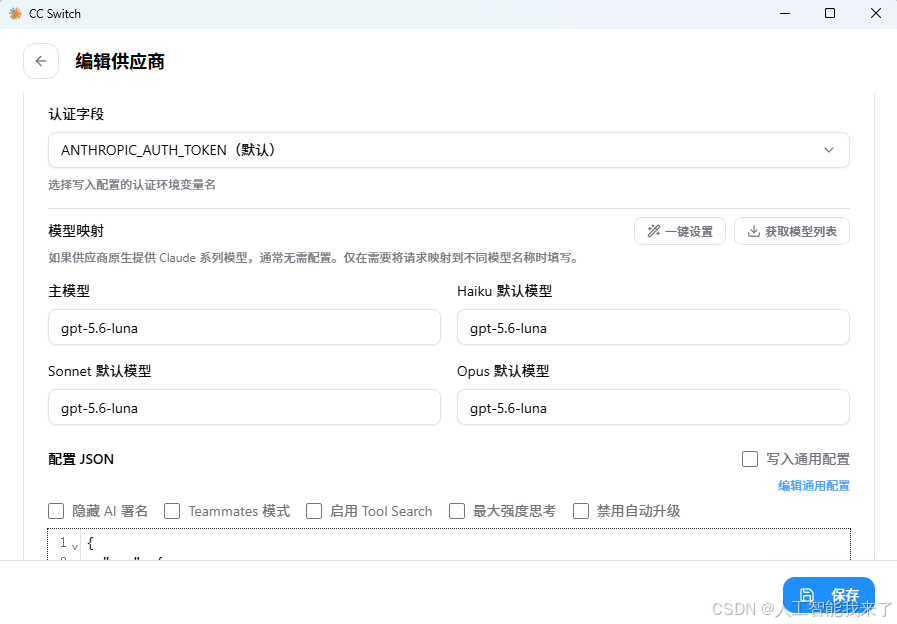The image size is (897, 624).
Task: Enable the 启用 Tool Search checkbox
Action: pyautogui.click(x=314, y=511)
